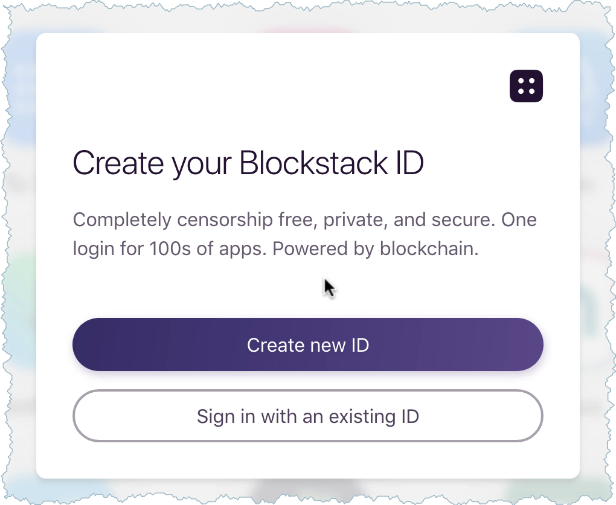Click the purple Create new ID button
Viewport: 616px width, 505px height.
coord(308,345)
